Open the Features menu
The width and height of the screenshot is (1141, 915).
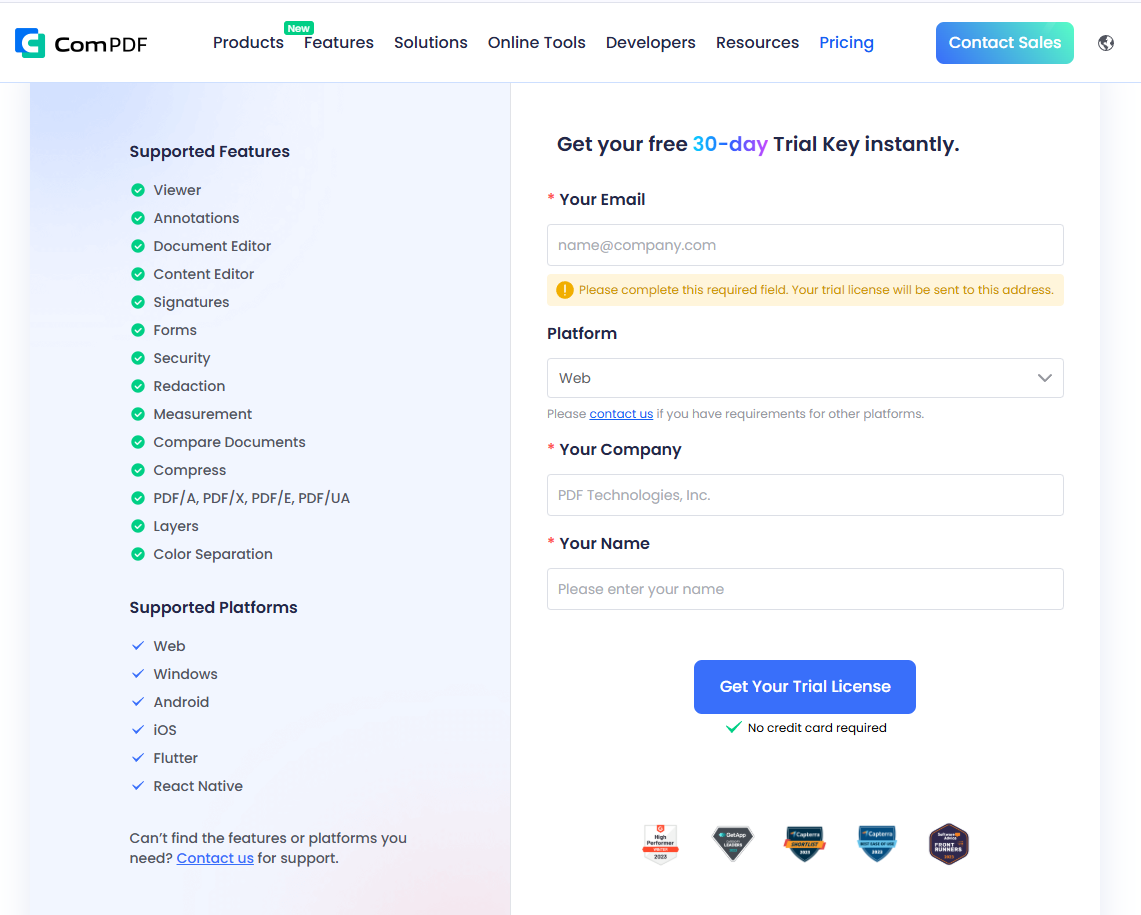click(x=339, y=43)
